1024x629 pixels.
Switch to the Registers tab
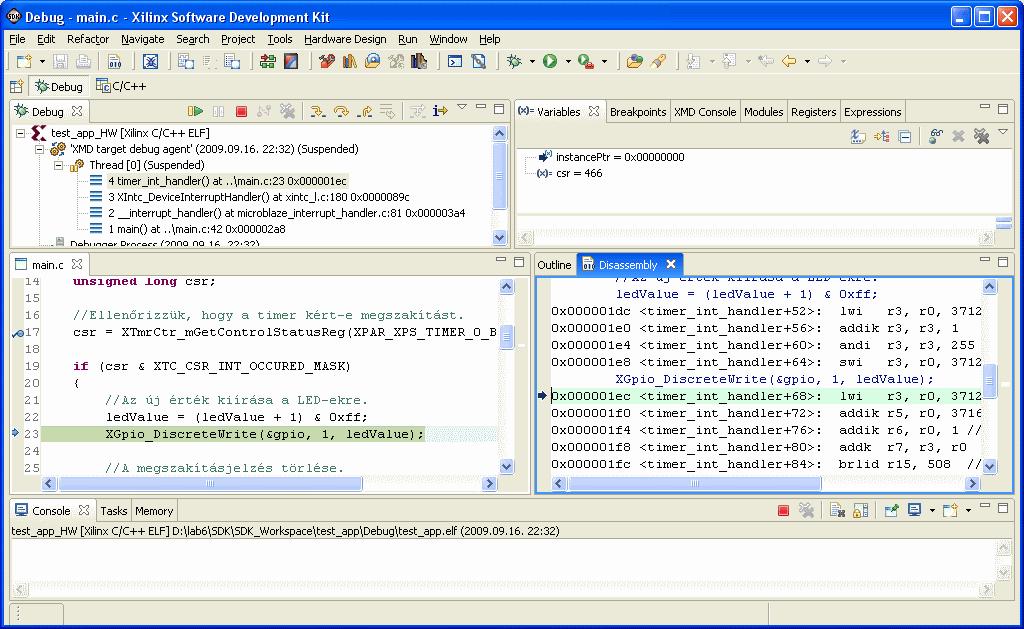(813, 112)
